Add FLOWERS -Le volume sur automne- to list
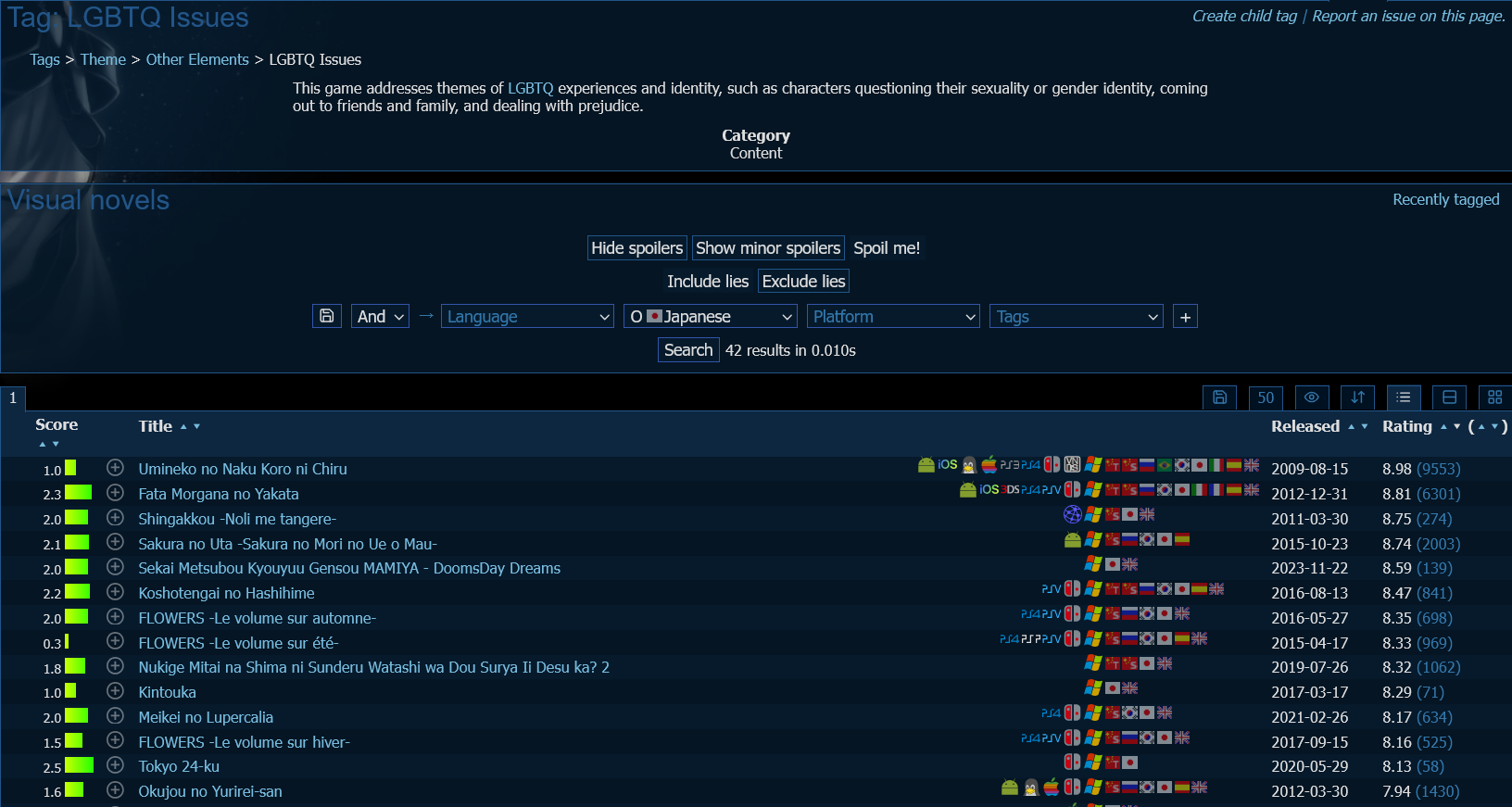This screenshot has width=1512, height=807. pyautogui.click(x=115, y=616)
